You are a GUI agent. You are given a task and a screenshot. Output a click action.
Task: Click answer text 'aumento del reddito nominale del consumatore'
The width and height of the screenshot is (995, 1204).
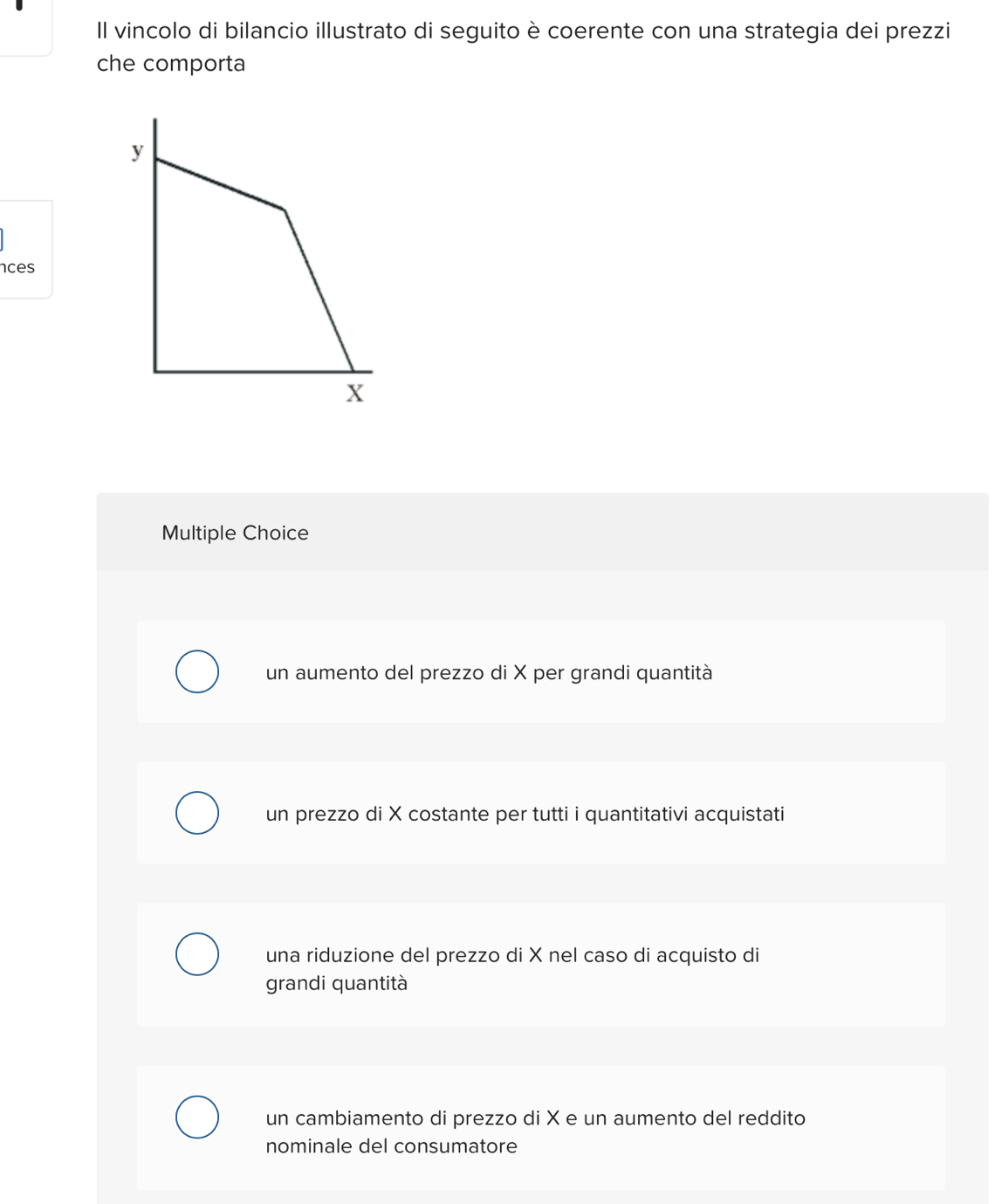pyautogui.click(x=535, y=1132)
